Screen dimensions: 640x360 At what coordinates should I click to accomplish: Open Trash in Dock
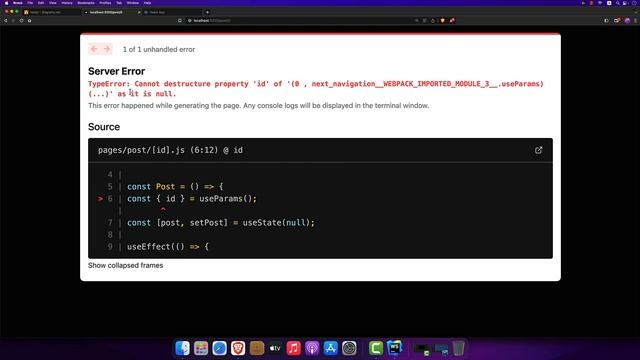[x=458, y=348]
